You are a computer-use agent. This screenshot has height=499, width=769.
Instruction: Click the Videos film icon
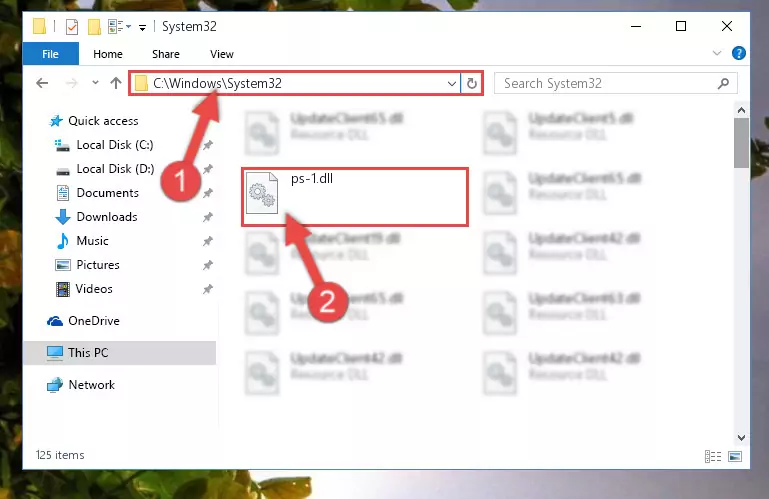pyautogui.click(x=62, y=289)
